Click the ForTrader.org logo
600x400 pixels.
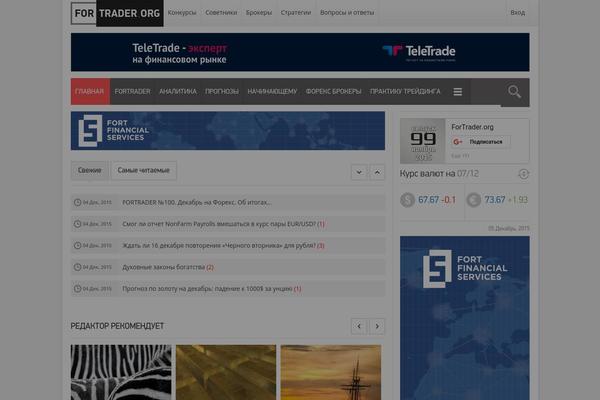tap(117, 13)
